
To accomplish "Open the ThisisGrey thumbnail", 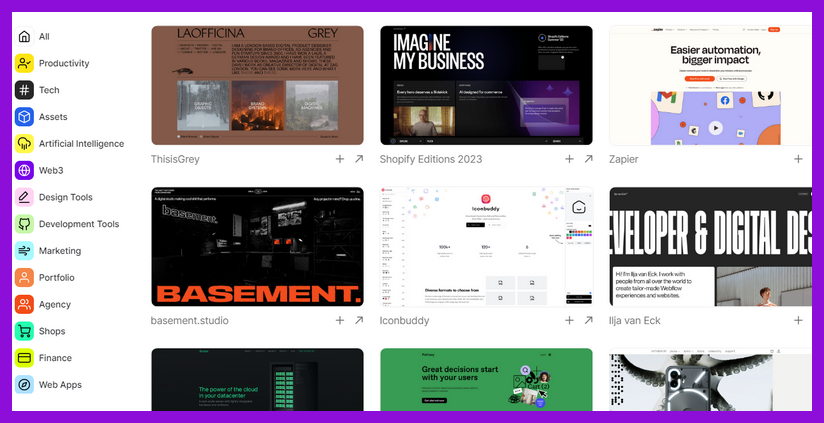I will pos(258,85).
